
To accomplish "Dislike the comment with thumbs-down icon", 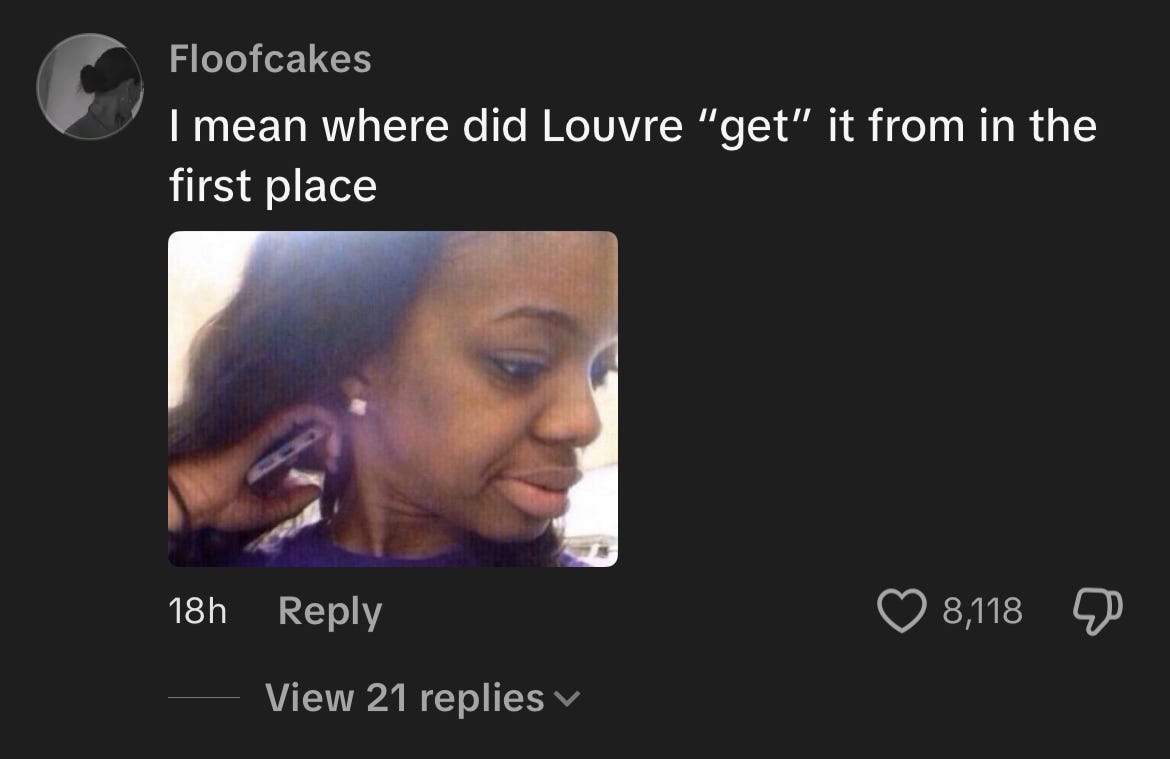I will pyautogui.click(x=1097, y=611).
